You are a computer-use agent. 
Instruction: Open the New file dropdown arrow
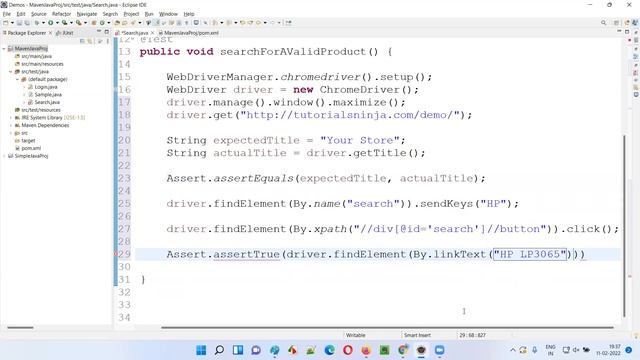[x=12, y=23]
